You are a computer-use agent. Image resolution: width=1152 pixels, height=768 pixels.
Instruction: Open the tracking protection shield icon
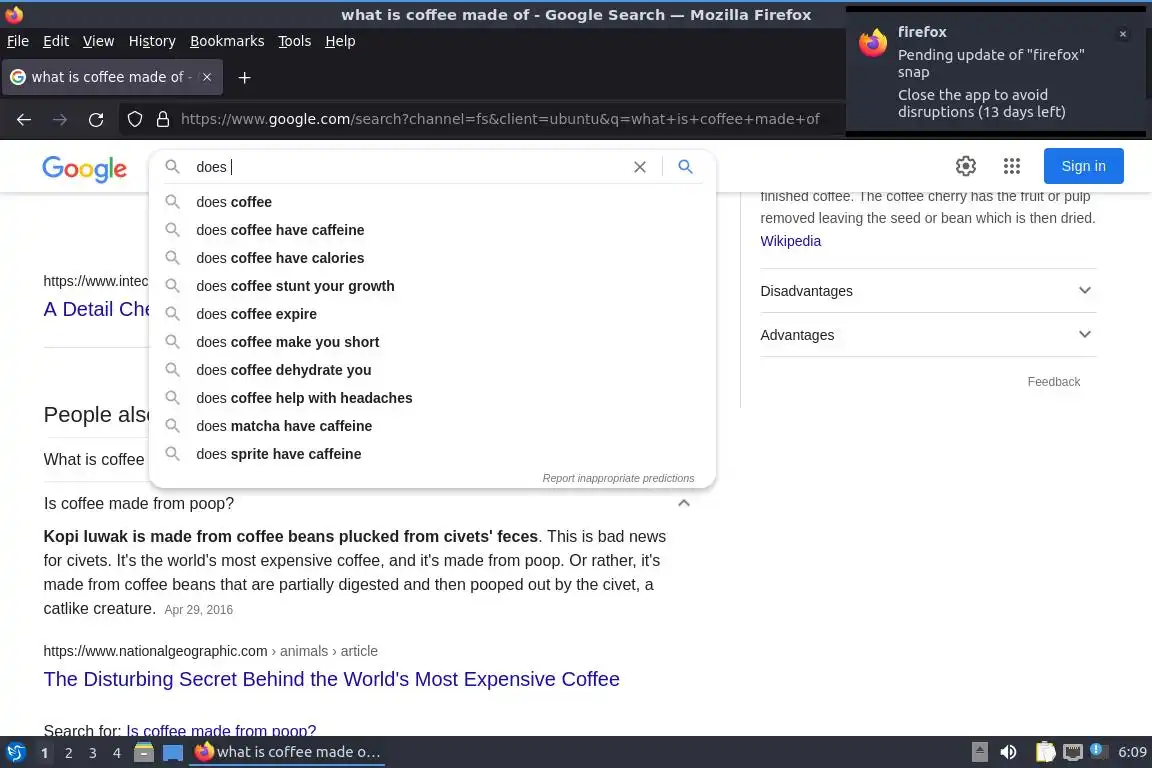(134, 119)
